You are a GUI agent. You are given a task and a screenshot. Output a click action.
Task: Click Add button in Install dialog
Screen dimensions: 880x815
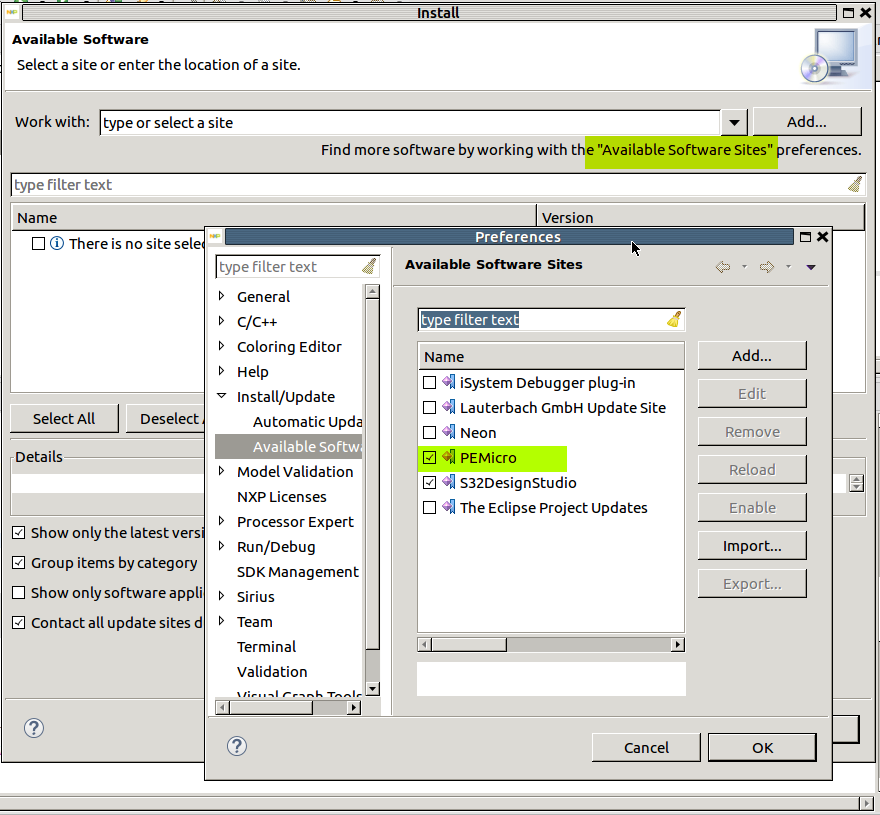coord(806,122)
